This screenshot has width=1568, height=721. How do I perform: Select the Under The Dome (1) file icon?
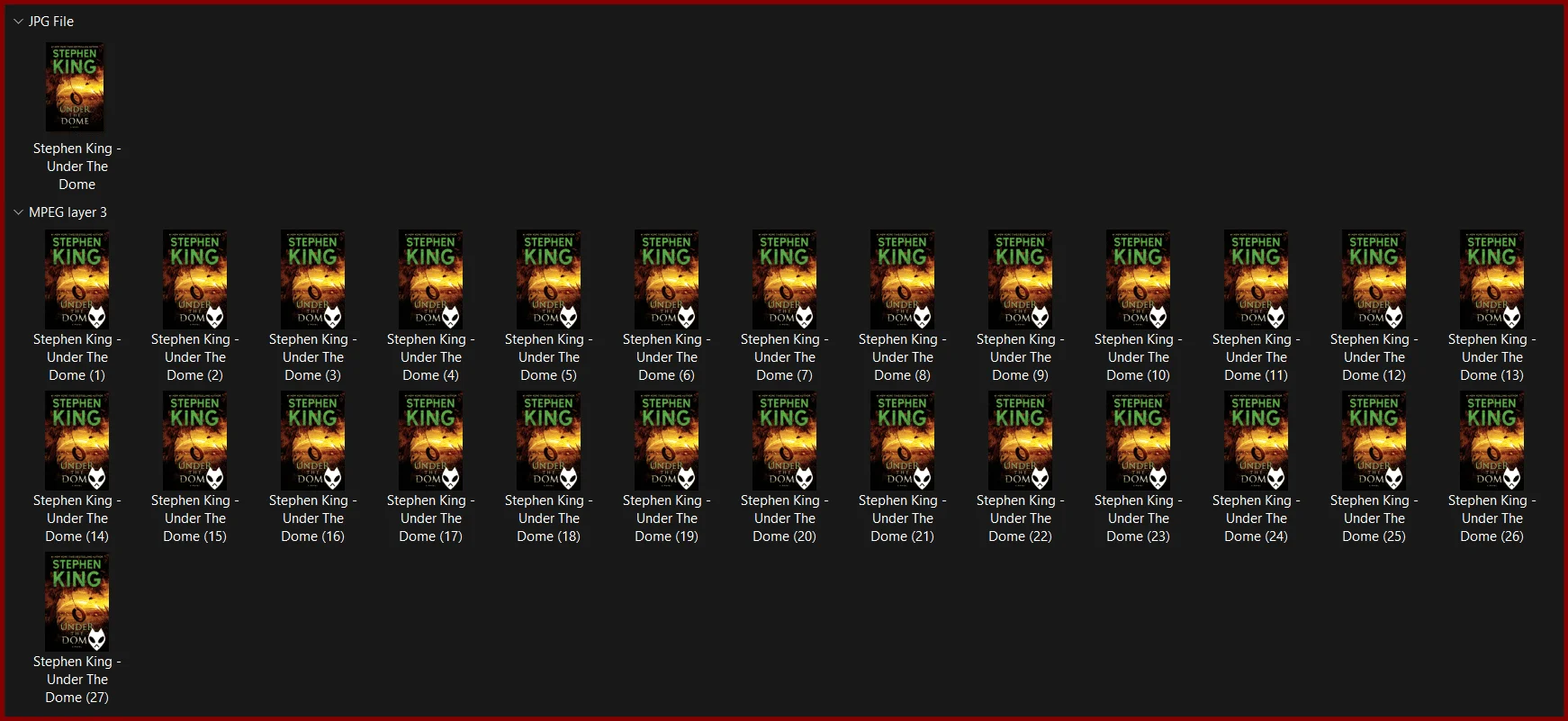tap(77, 279)
